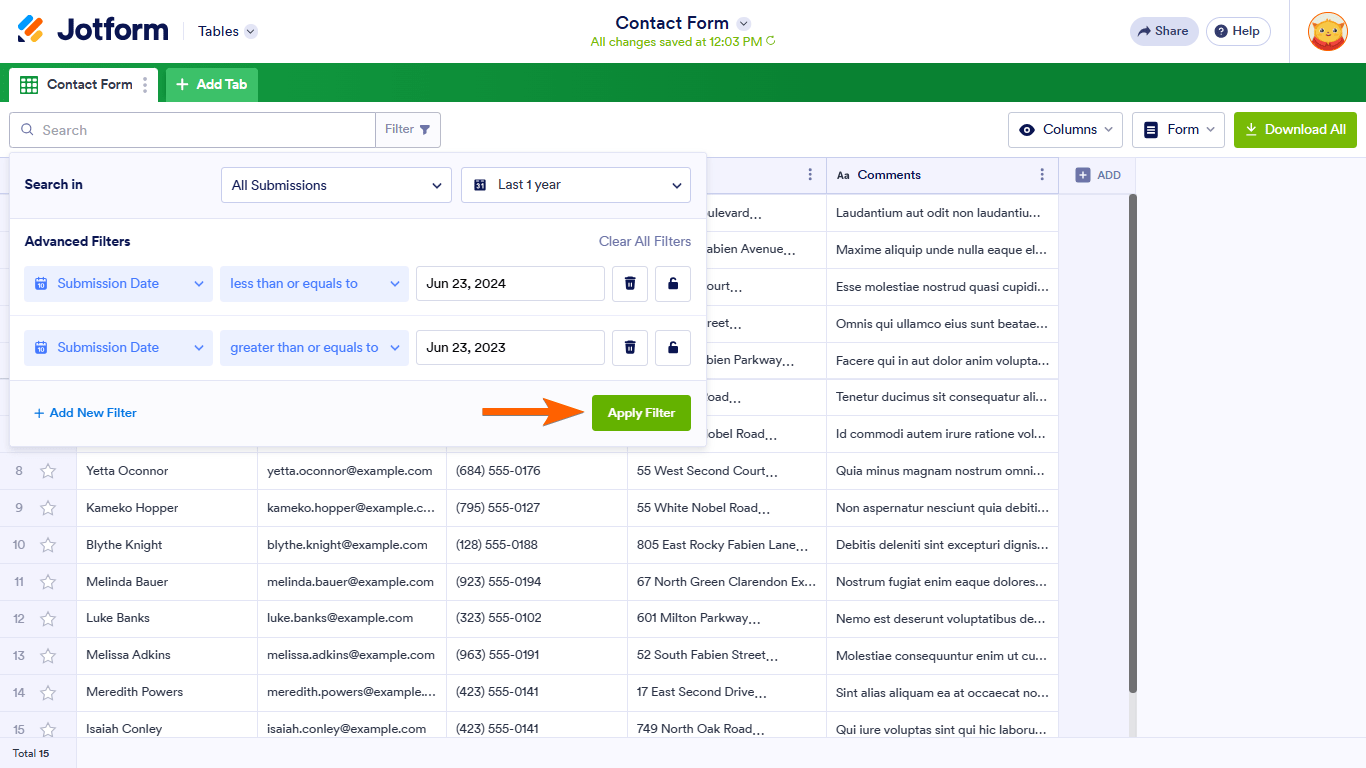
Task: Select the 52 South Fabien Street cell
Action: [x=727, y=655]
